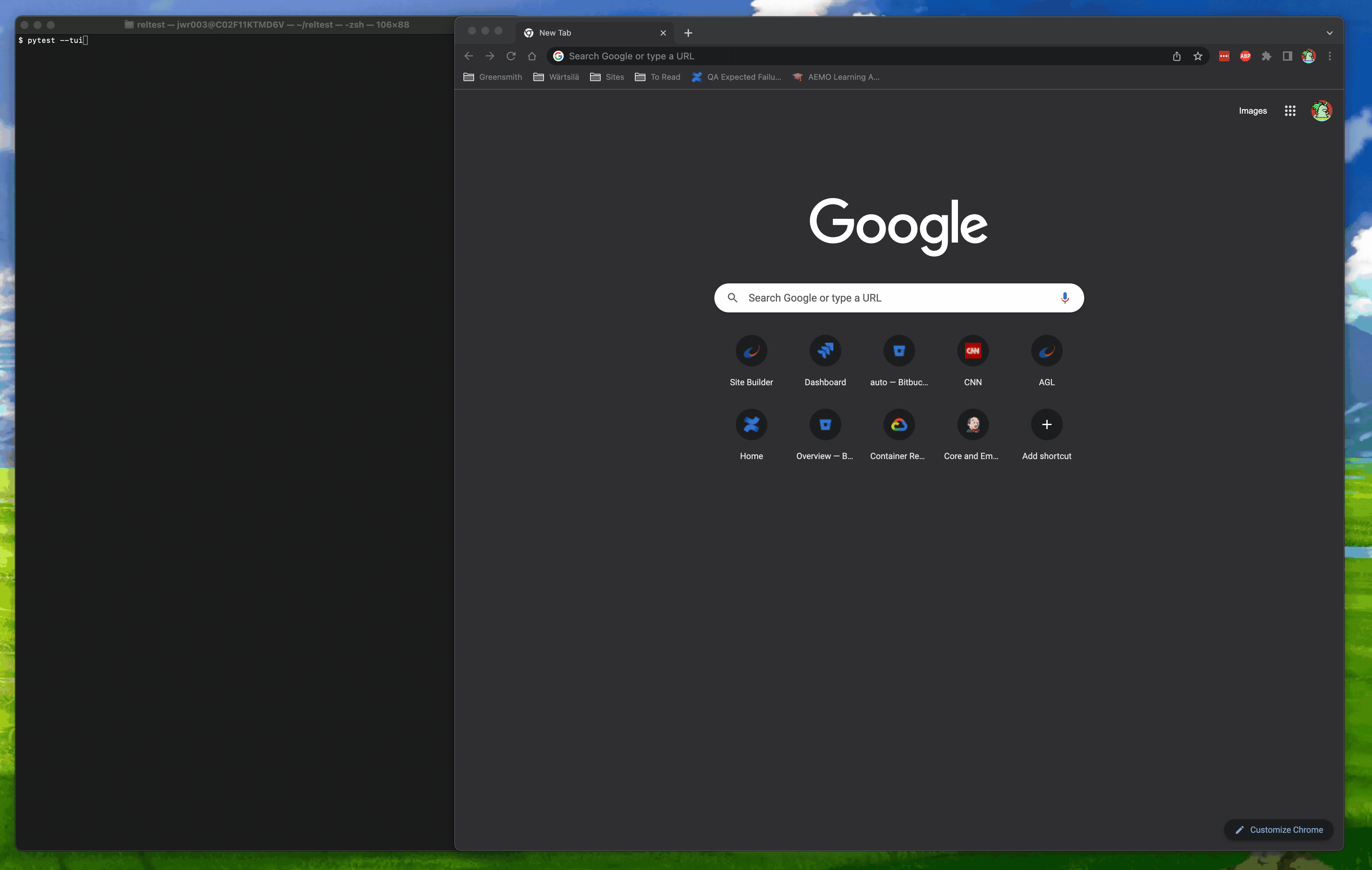The width and height of the screenshot is (1372, 870).
Task: Click the folder icon in terminal title
Action: 129,24
